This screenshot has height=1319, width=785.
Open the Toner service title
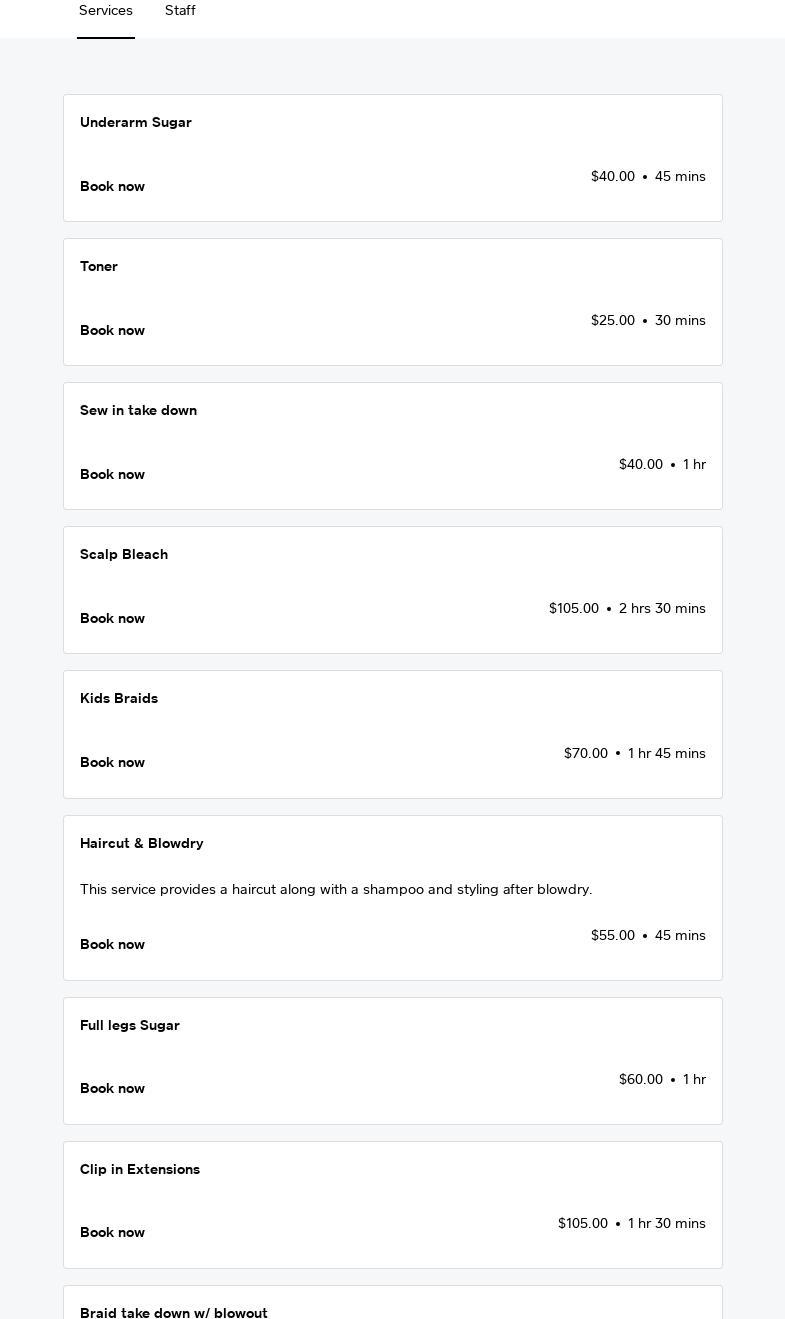(99, 267)
